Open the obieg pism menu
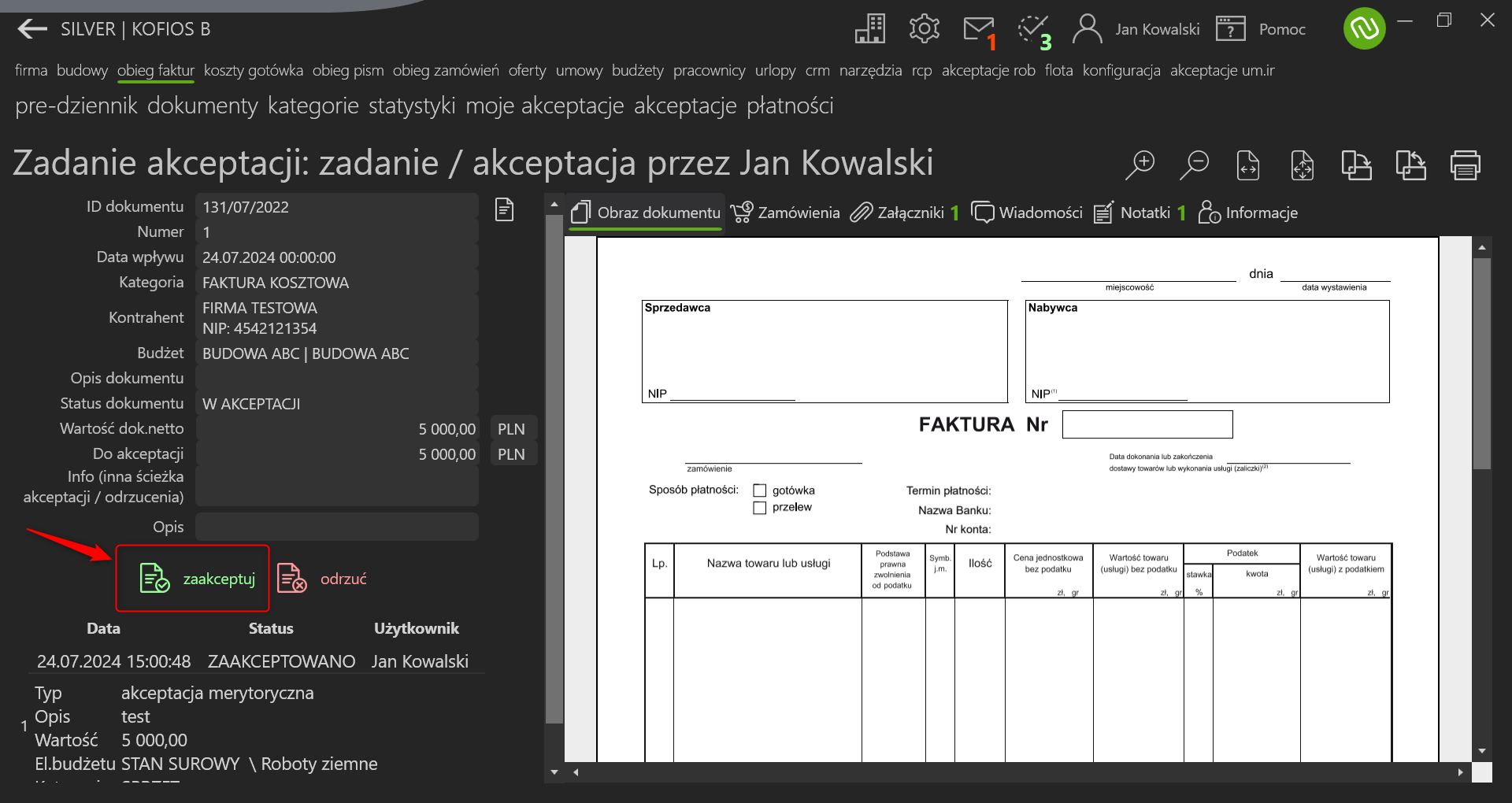Viewport: 1512px width, 803px height. click(348, 70)
